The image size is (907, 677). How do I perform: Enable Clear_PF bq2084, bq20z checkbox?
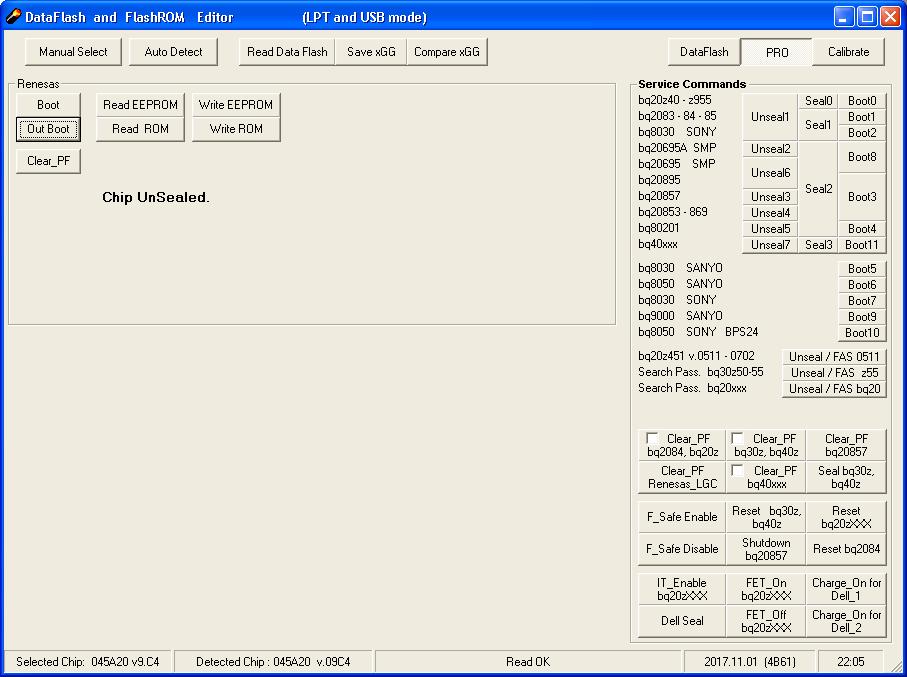652,438
